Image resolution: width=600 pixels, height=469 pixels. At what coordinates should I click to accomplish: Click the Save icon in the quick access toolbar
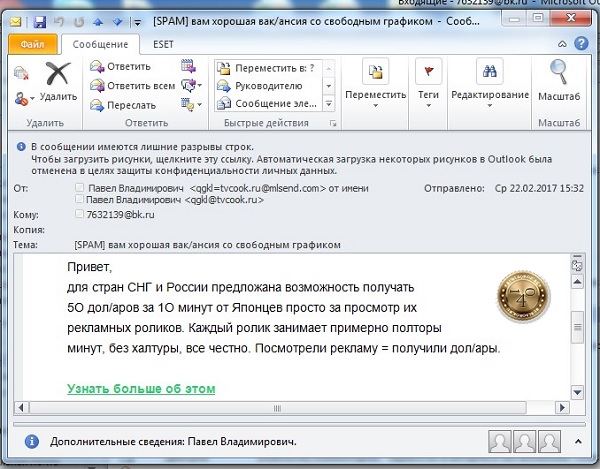[39, 22]
